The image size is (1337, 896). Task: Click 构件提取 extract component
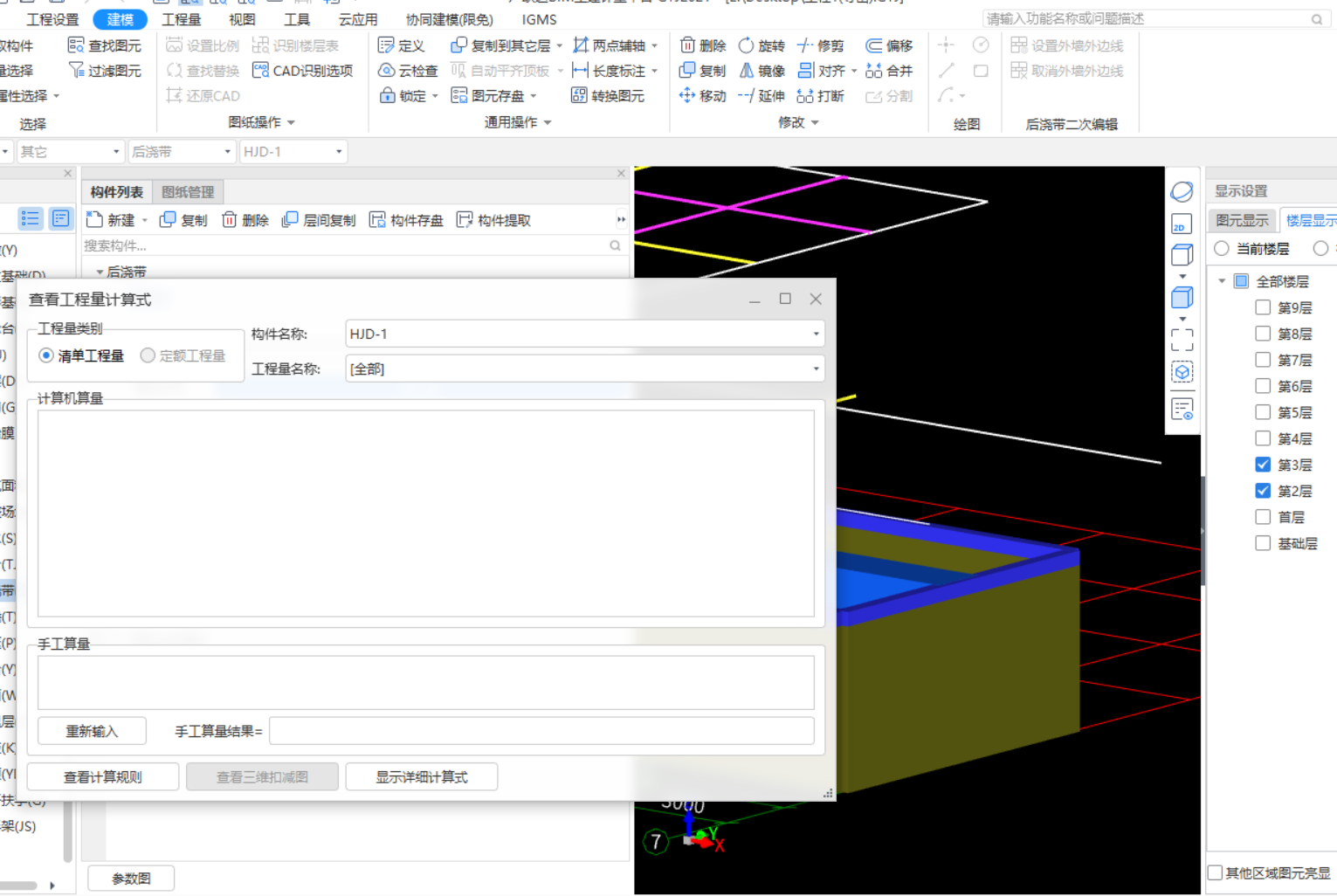pyautogui.click(x=493, y=220)
